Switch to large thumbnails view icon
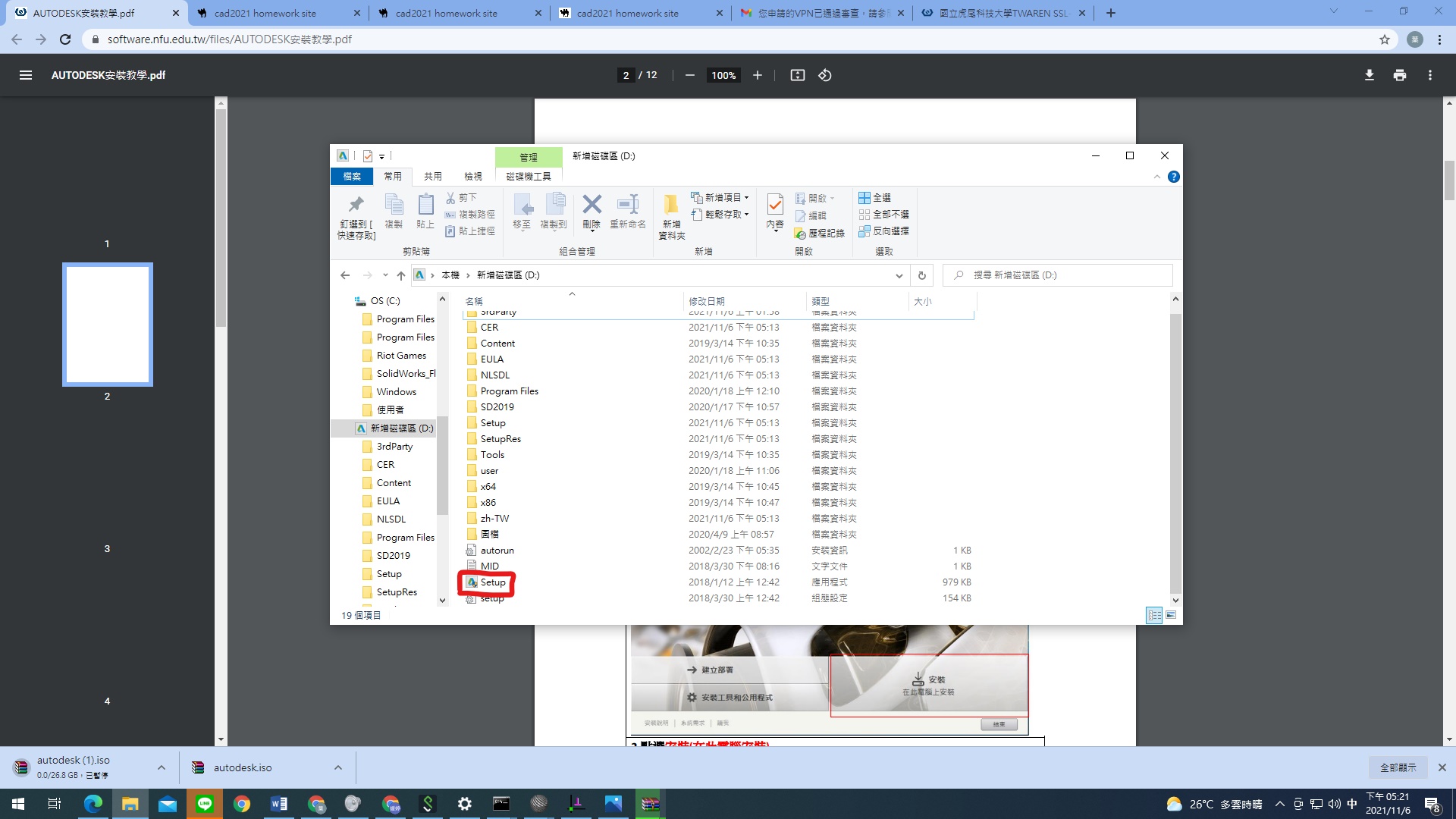1456x819 pixels. point(1171,615)
